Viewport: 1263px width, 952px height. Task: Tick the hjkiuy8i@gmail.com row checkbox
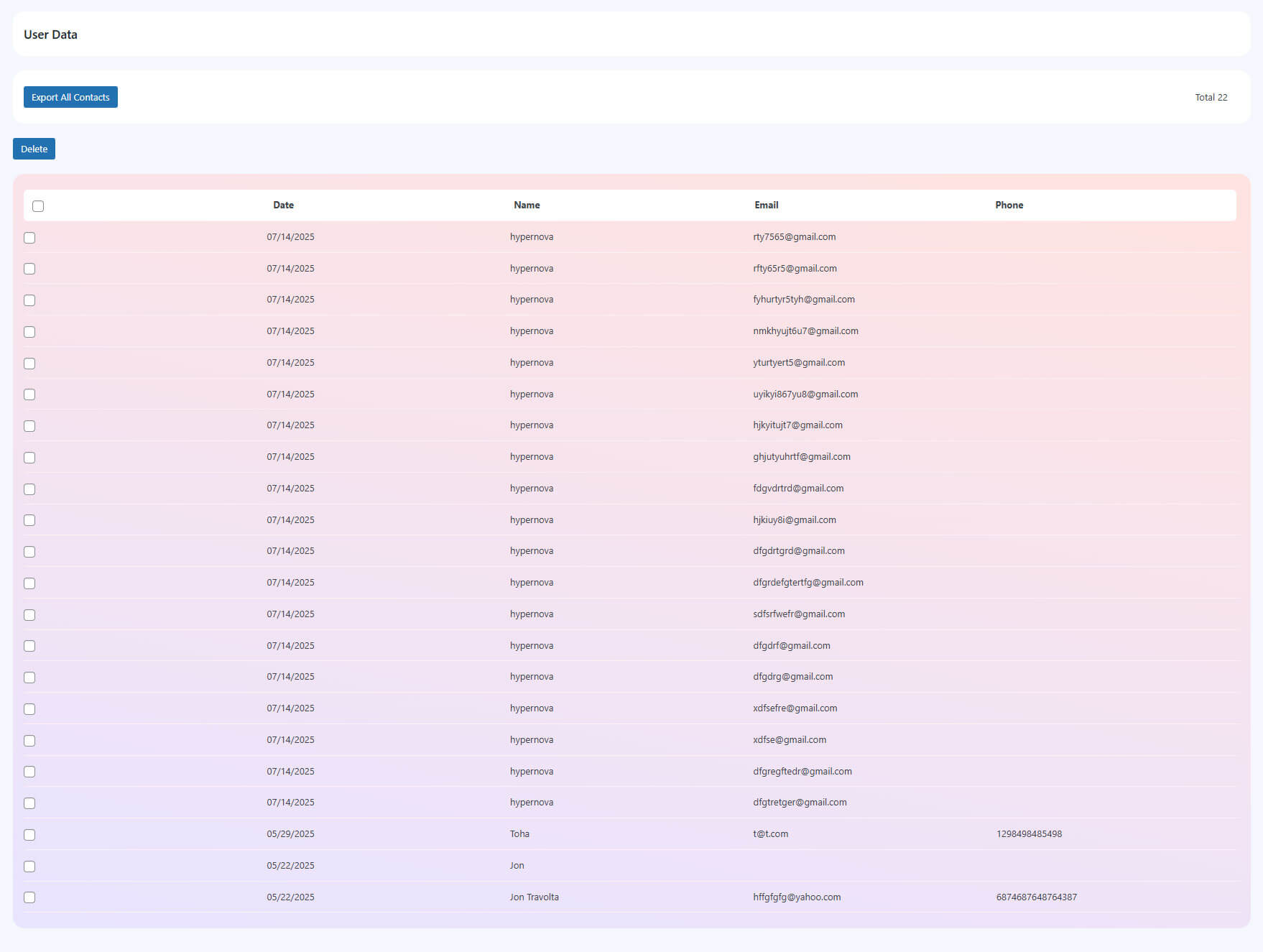click(x=29, y=520)
